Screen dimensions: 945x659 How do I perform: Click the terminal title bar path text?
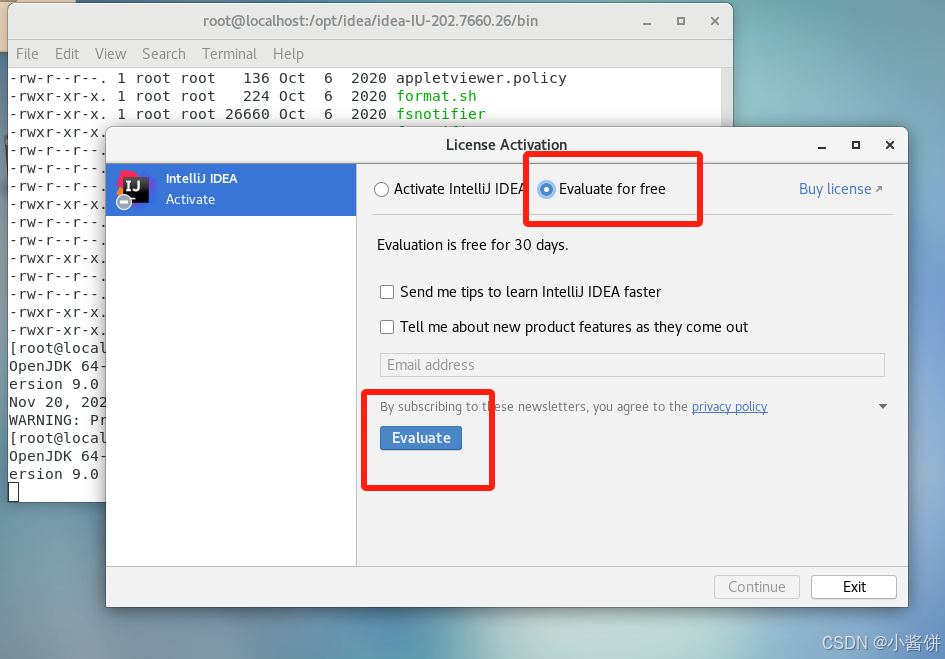[370, 22]
